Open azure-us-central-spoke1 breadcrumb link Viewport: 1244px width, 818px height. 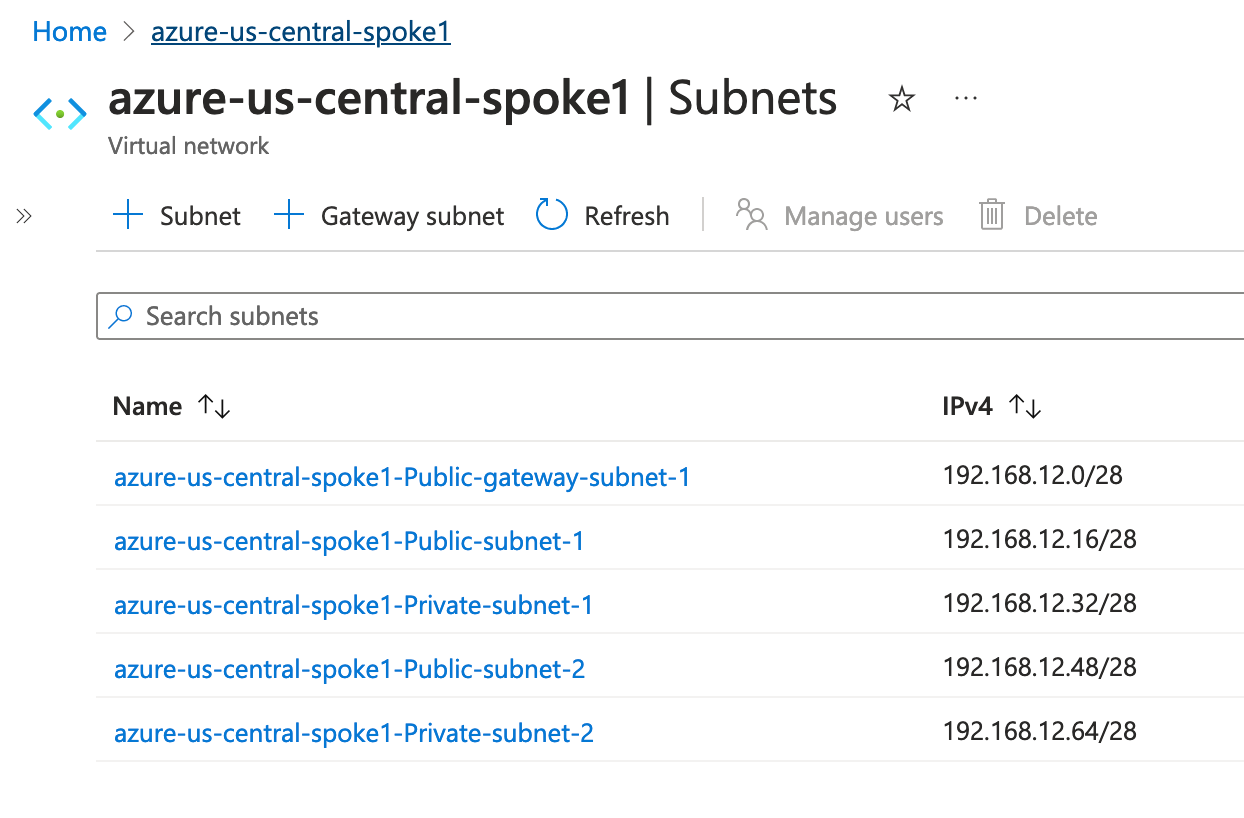300,32
